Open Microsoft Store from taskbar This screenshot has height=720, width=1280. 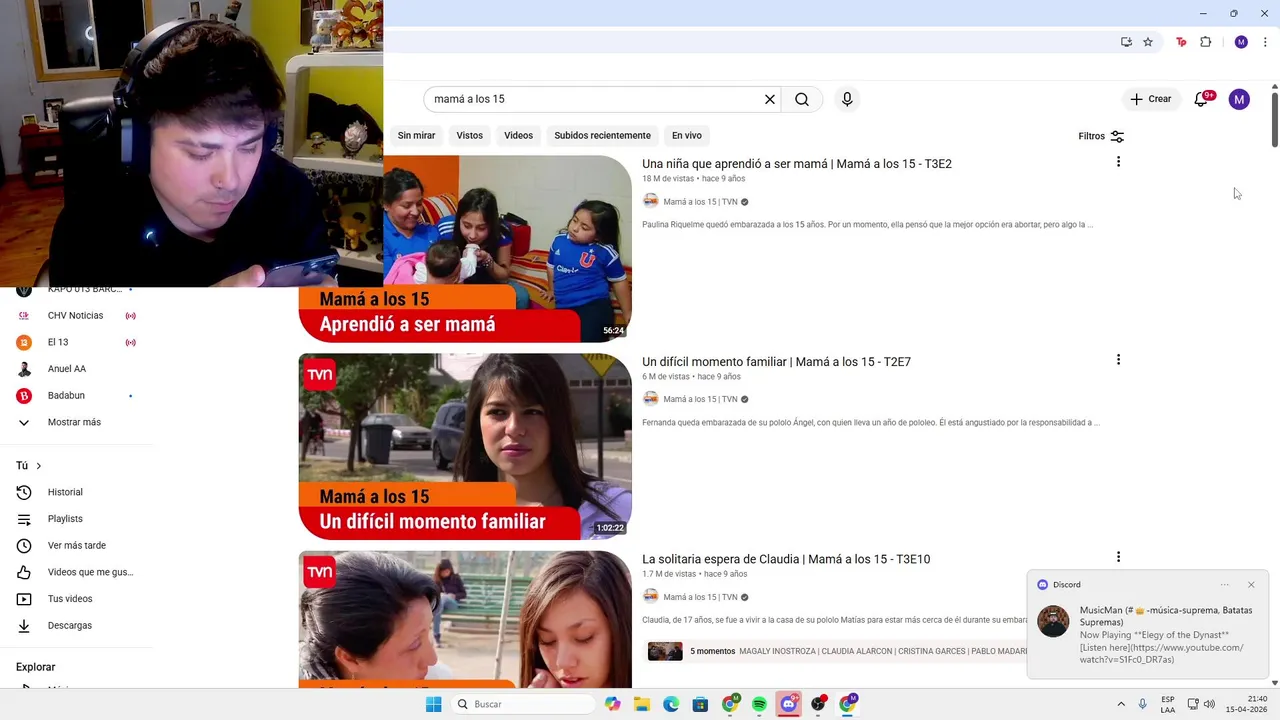click(700, 704)
